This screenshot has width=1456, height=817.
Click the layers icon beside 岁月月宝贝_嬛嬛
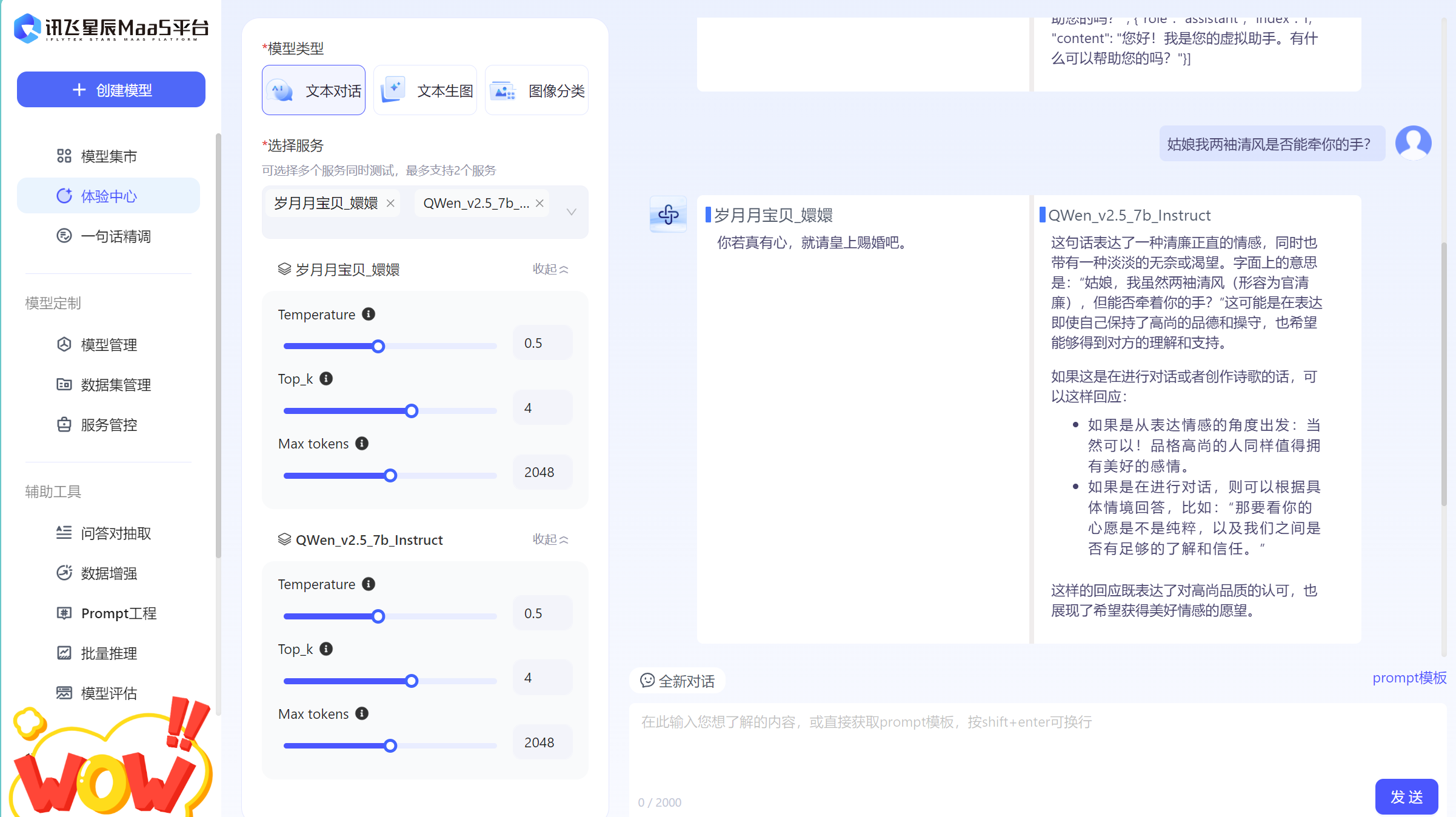tap(284, 269)
